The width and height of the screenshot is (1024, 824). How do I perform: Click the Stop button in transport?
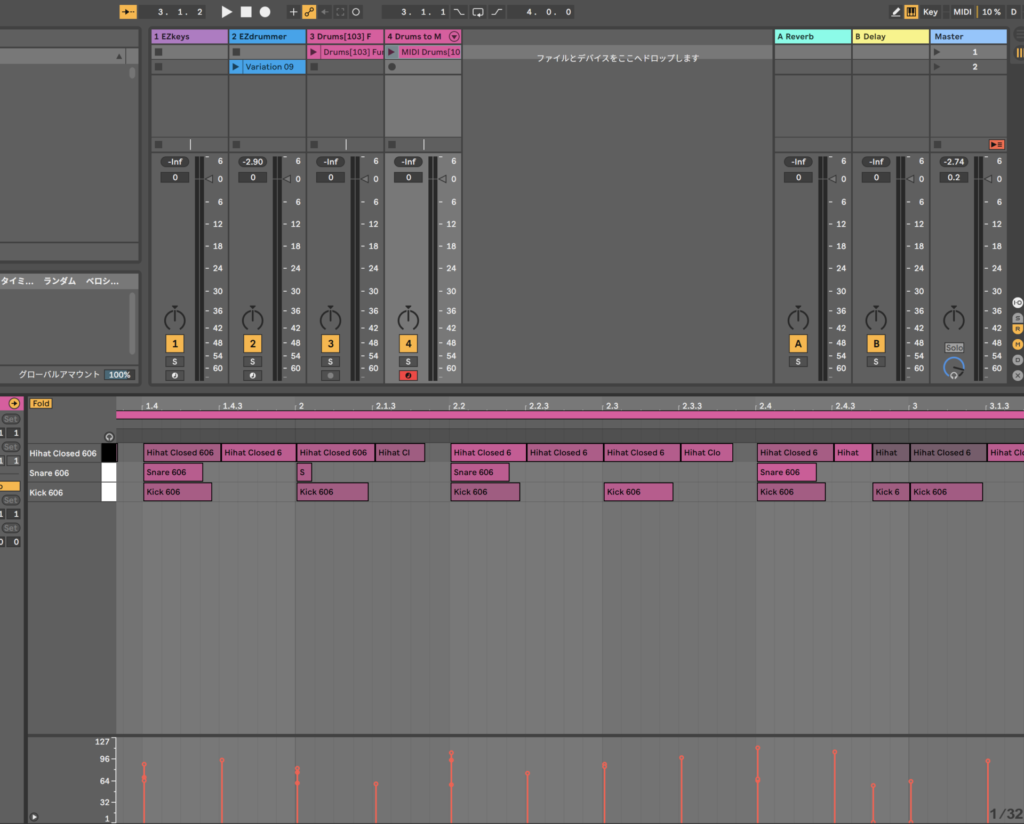pyautogui.click(x=246, y=12)
